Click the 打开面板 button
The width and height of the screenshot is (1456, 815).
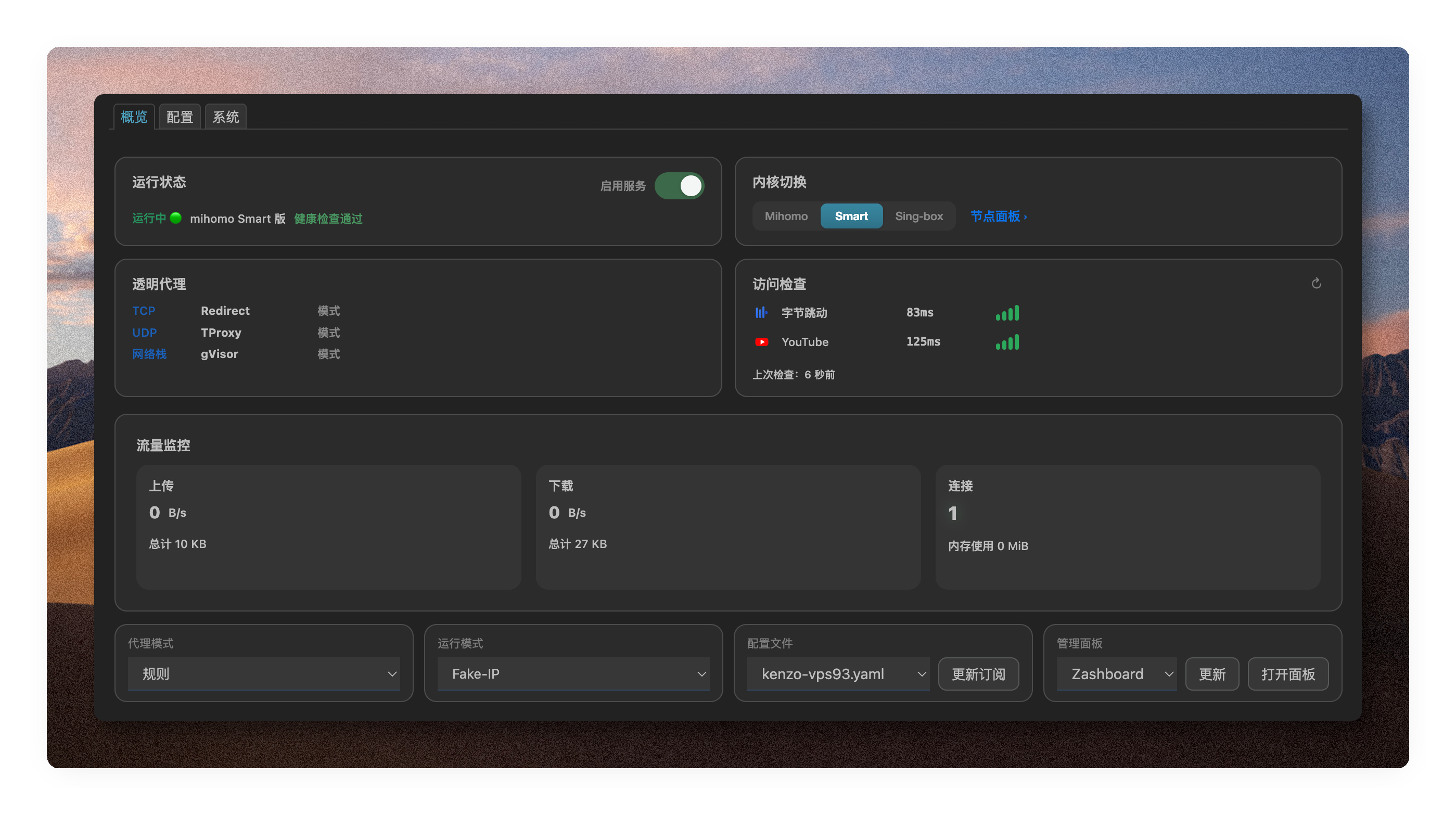point(1287,674)
